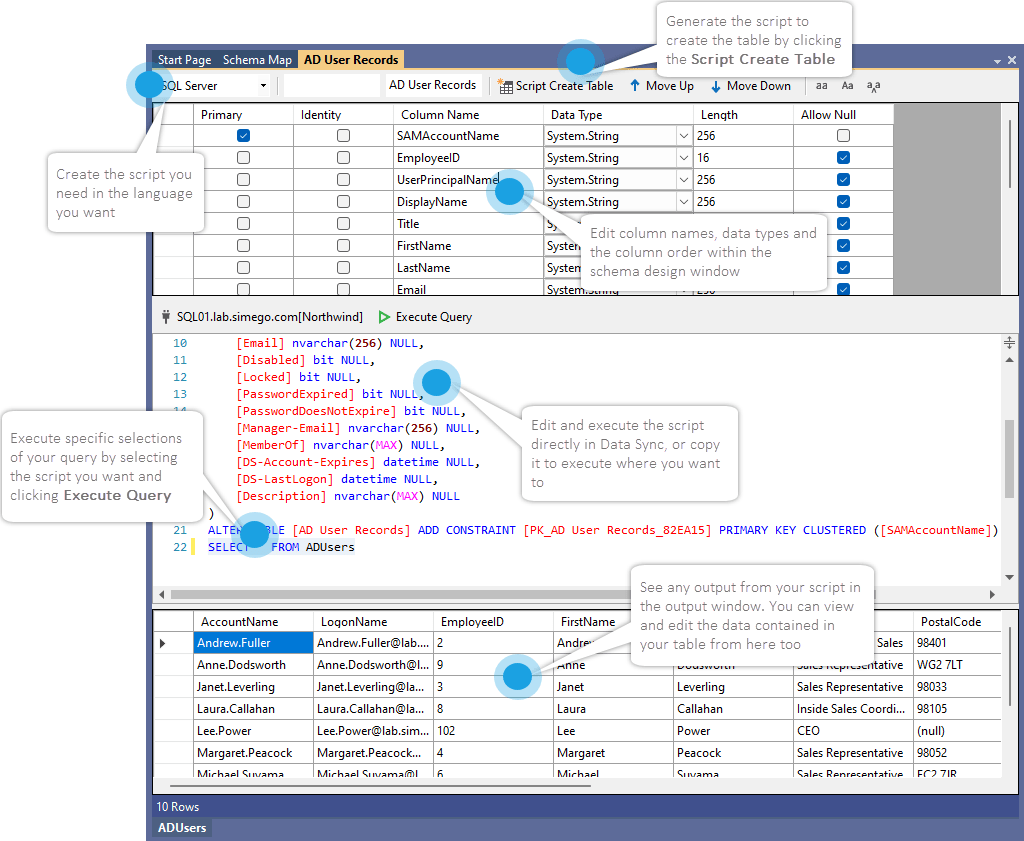Uncheck Allow Null for DisplayName
Screen dimensions: 1024x841
[844, 202]
